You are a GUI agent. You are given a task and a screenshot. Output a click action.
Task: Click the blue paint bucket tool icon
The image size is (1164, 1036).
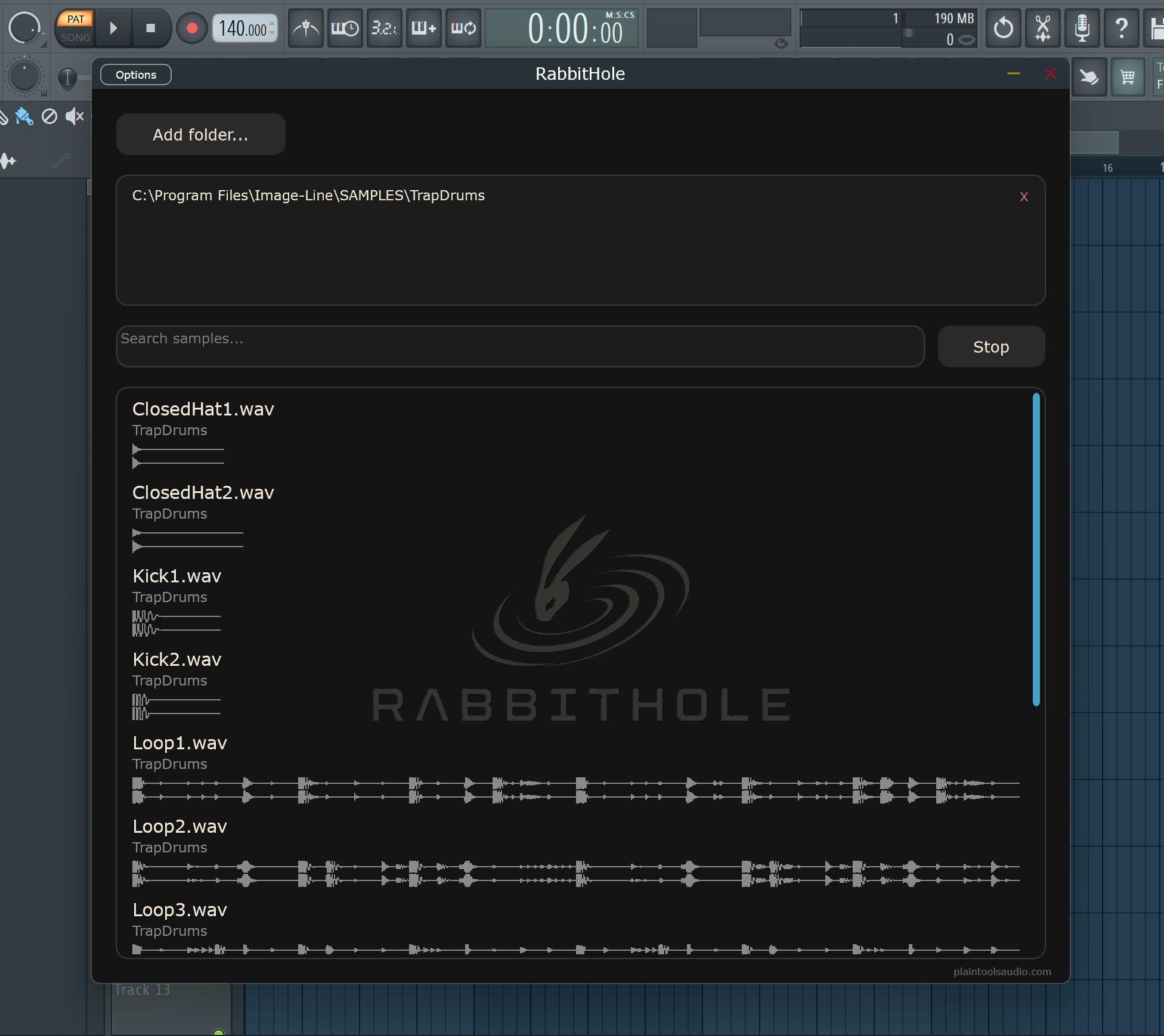point(24,116)
